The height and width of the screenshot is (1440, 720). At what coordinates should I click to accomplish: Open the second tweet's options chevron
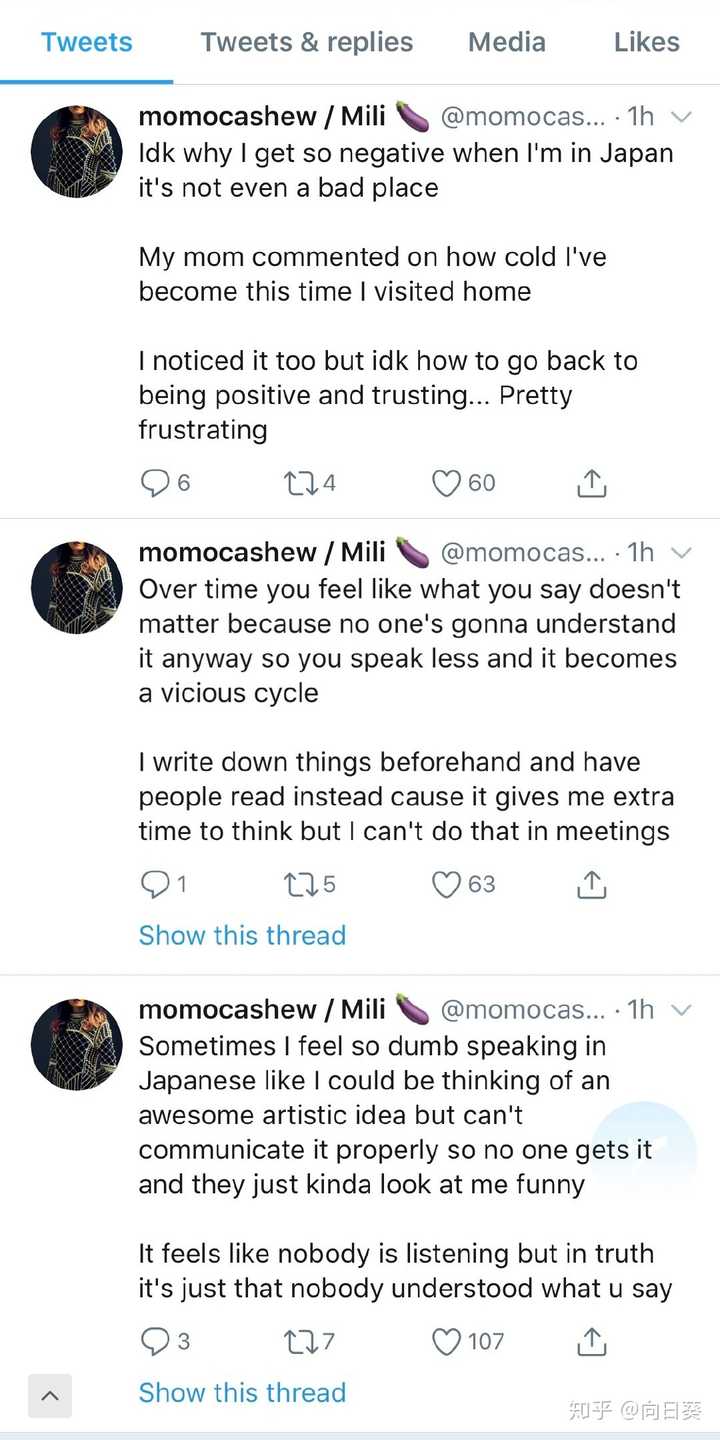click(681, 553)
